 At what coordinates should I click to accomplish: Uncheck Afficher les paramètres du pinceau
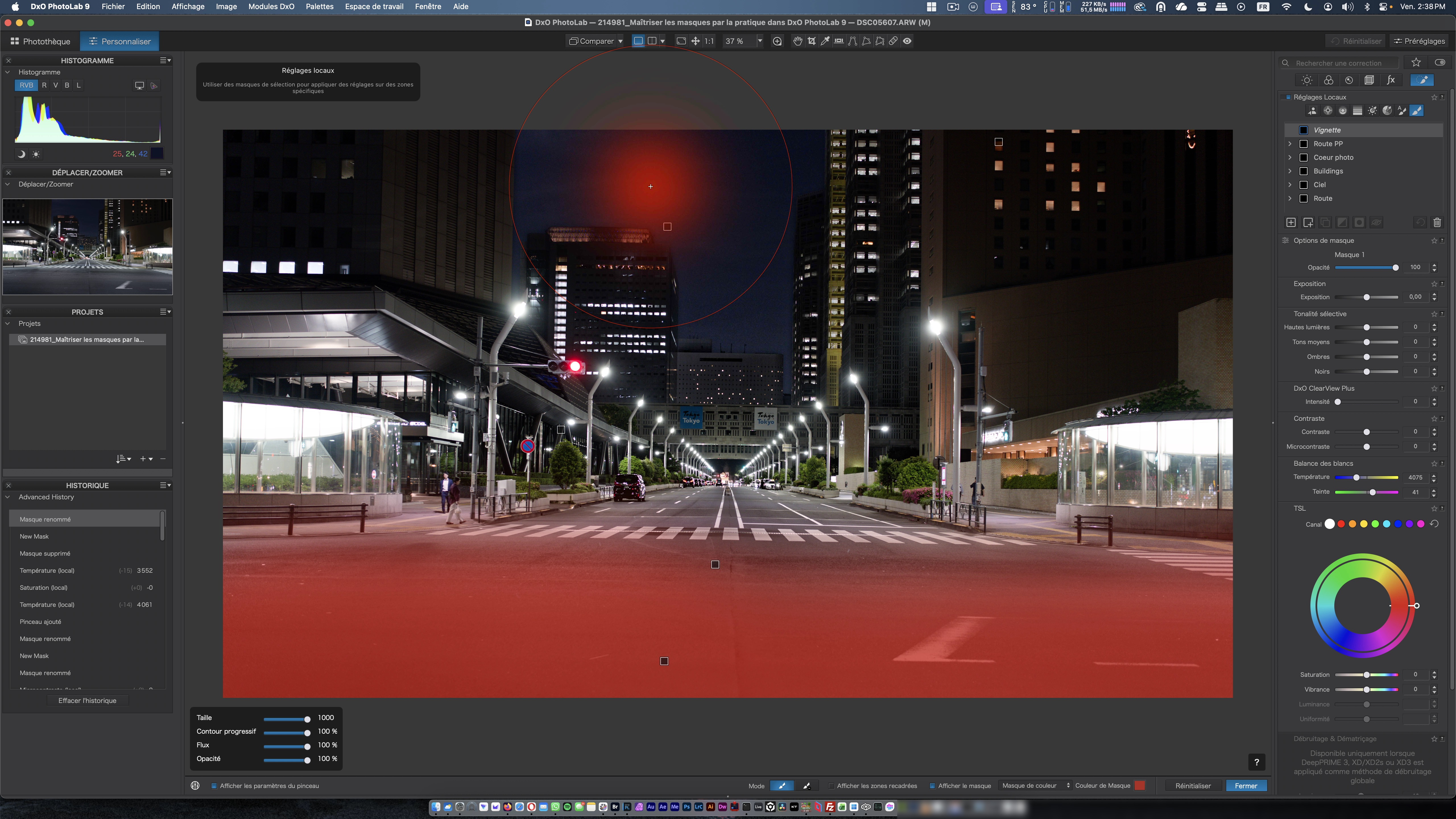pos(214,786)
